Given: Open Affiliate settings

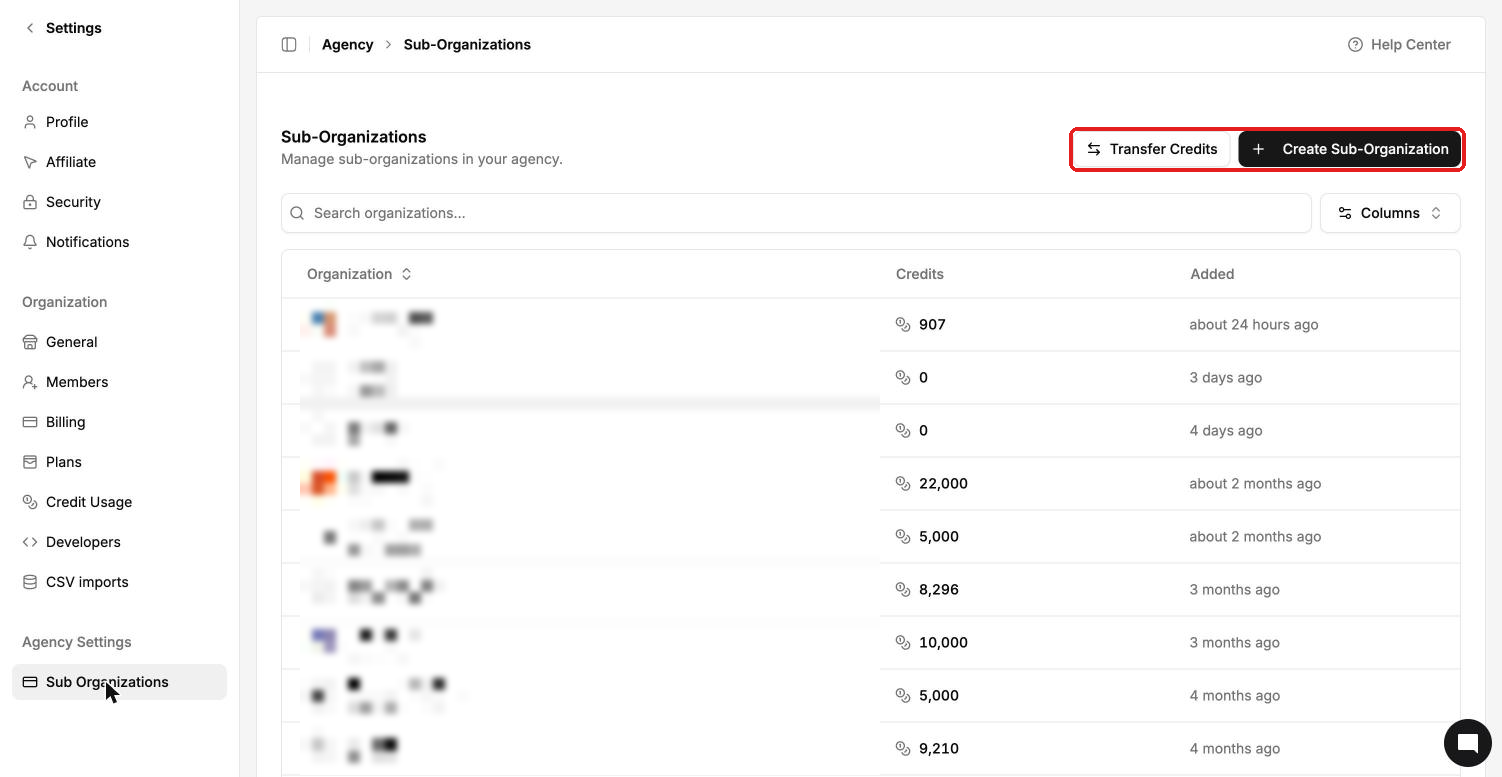Looking at the screenshot, I should (119, 162).
